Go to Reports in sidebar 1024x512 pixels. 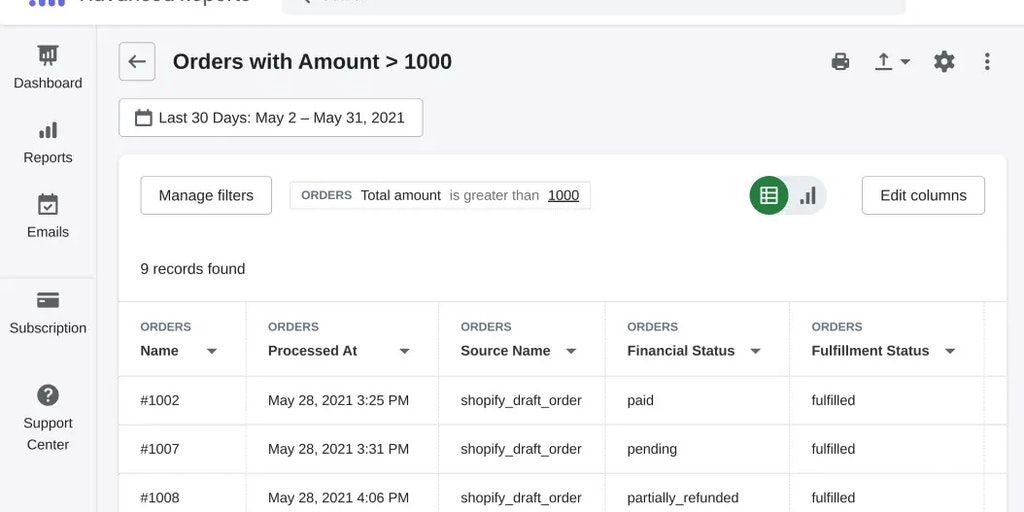[48, 142]
